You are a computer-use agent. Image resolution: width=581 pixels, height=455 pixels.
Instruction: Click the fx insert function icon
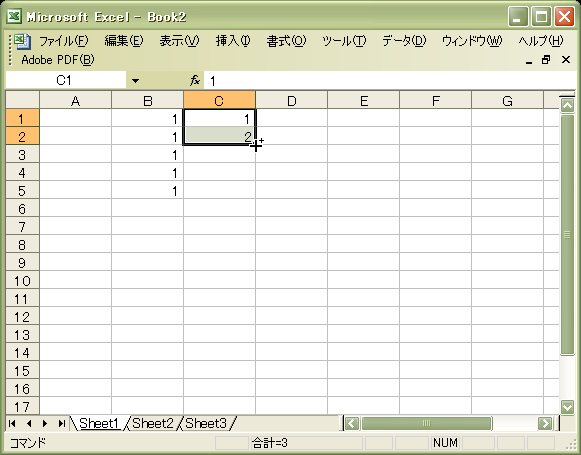[x=195, y=80]
